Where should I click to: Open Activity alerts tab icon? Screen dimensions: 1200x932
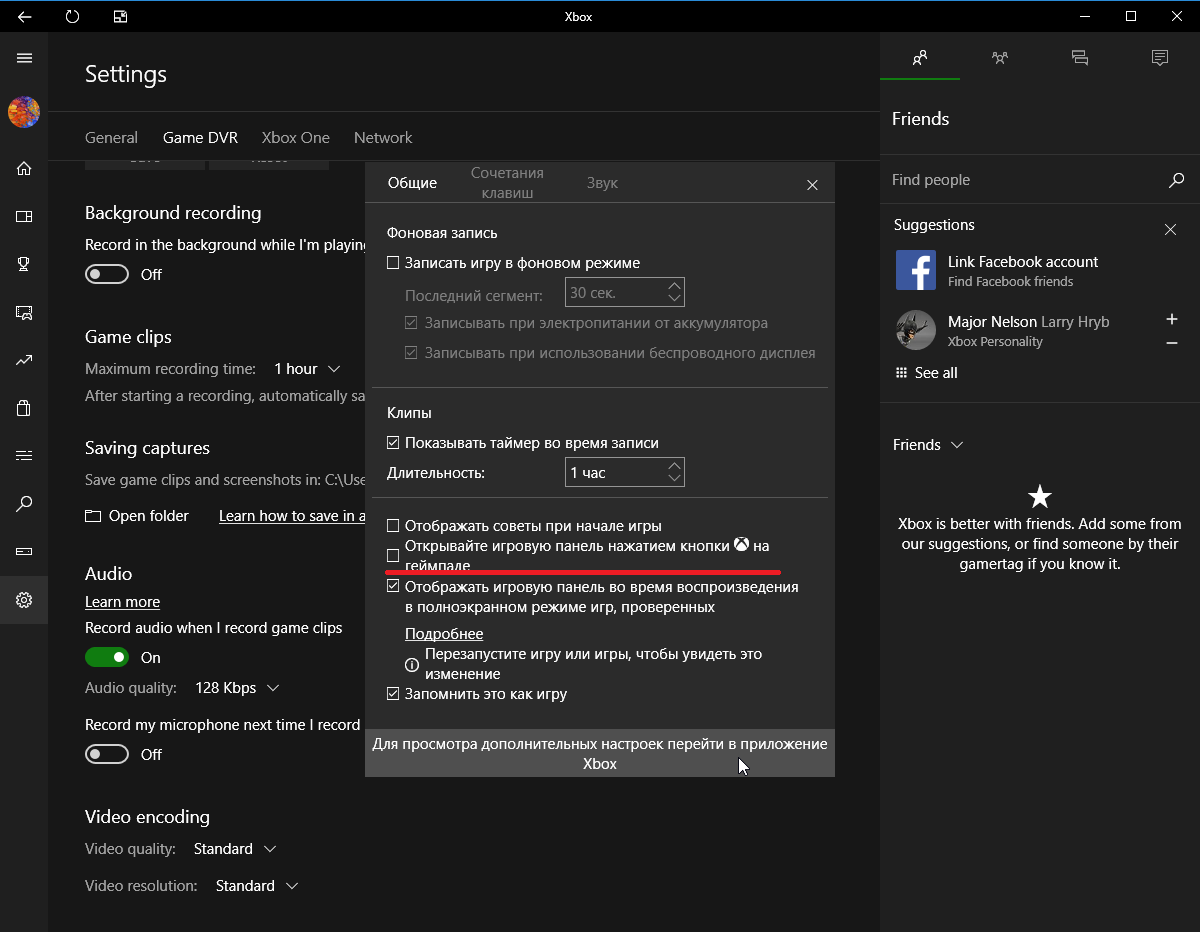pos(1160,57)
